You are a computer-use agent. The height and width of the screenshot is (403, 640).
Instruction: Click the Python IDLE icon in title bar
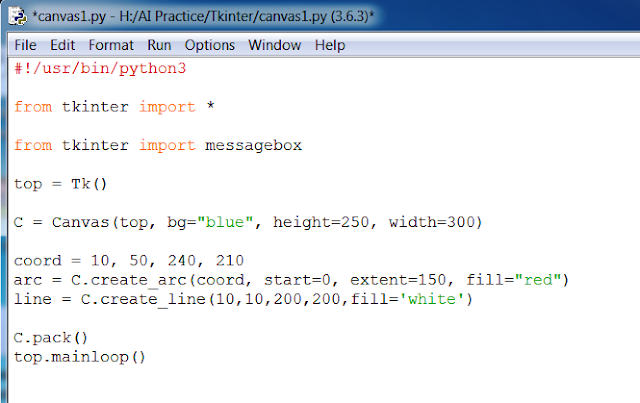coord(18,16)
